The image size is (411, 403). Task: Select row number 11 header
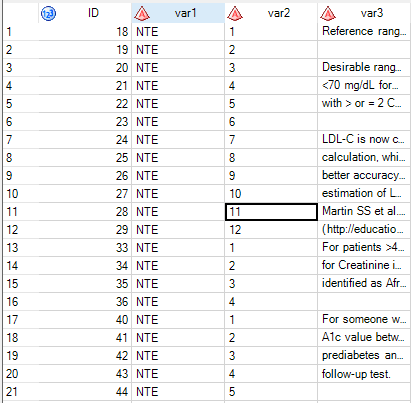pyautogui.click(x=21, y=212)
